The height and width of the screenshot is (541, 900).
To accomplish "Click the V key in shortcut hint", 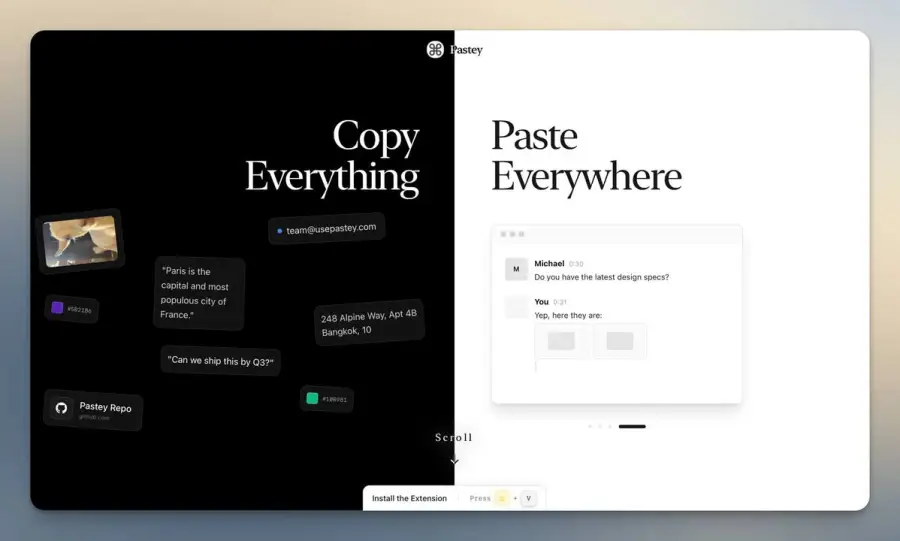I will [529, 499].
